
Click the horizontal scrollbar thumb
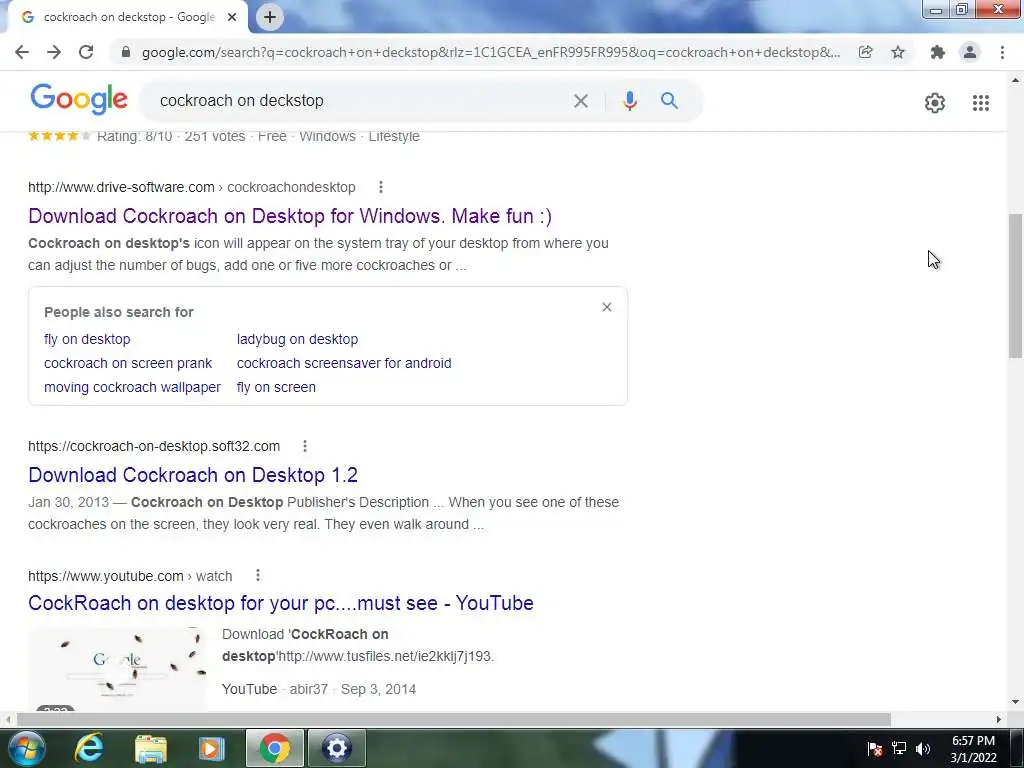pyautogui.click(x=454, y=719)
